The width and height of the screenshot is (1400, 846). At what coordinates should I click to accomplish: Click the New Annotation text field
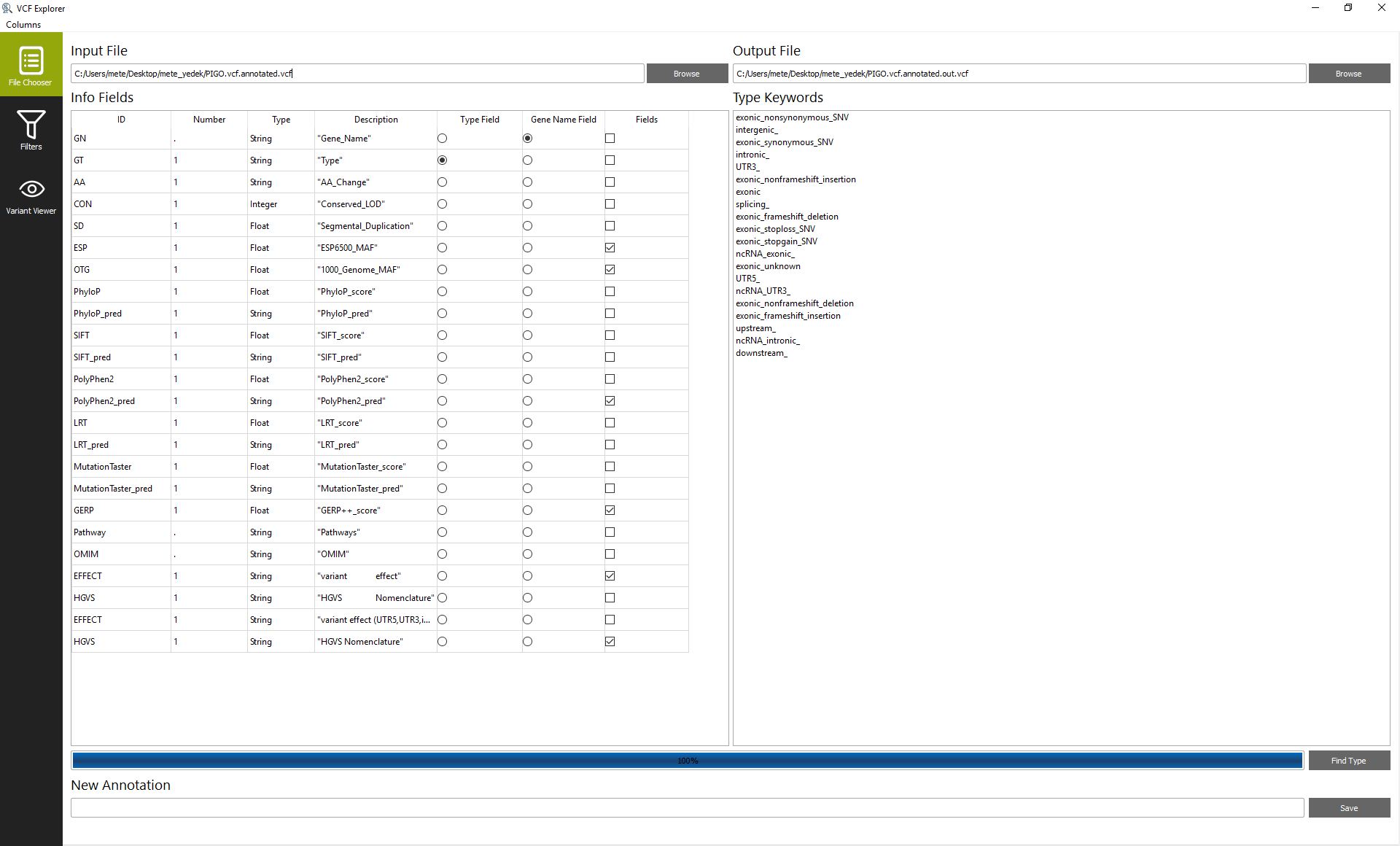pos(686,808)
